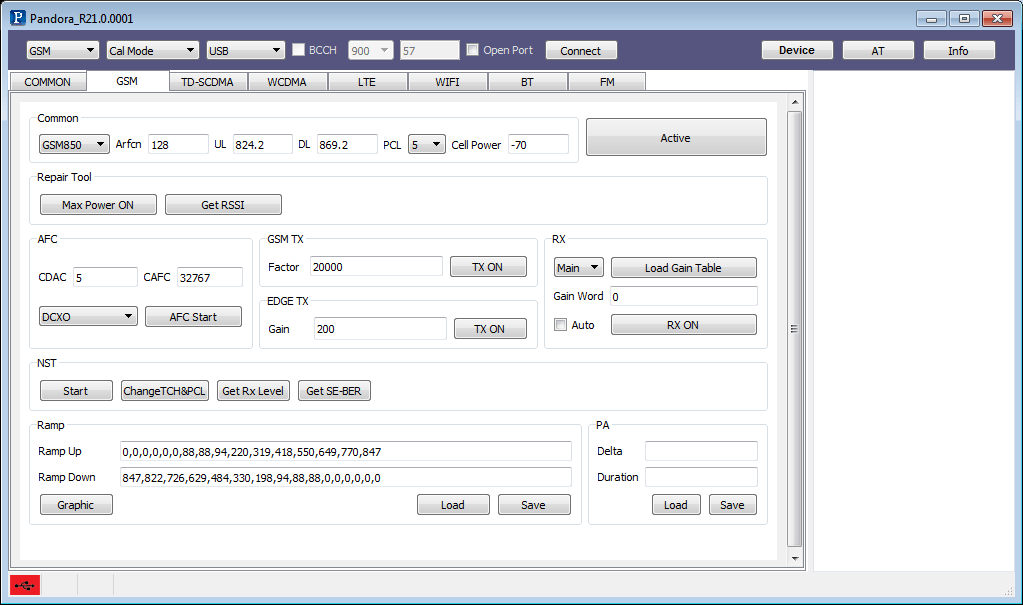
Task: Expand the PCL dropdown
Action: click(x=426, y=144)
